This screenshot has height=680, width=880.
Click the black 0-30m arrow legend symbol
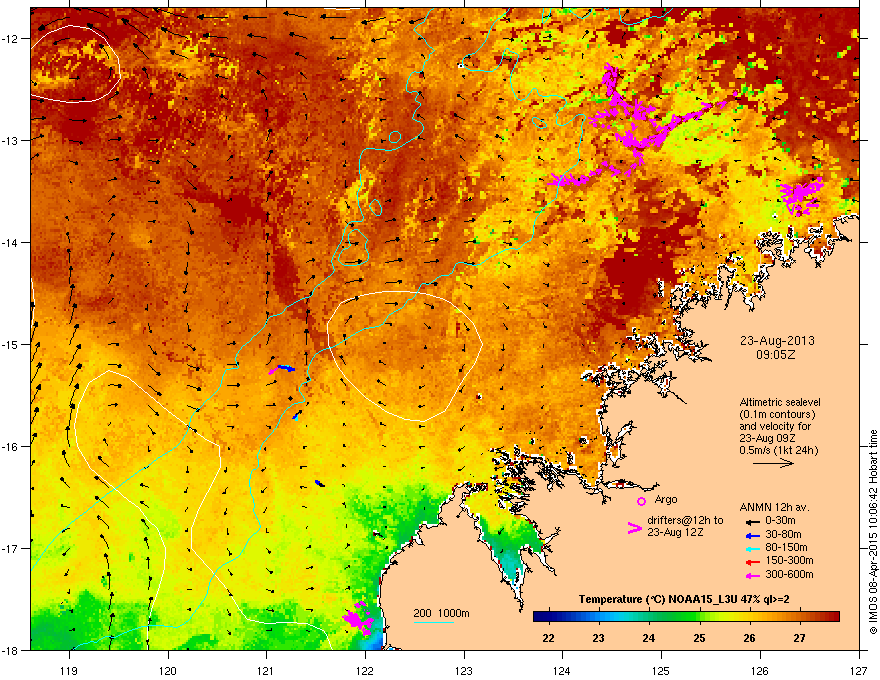click(753, 521)
